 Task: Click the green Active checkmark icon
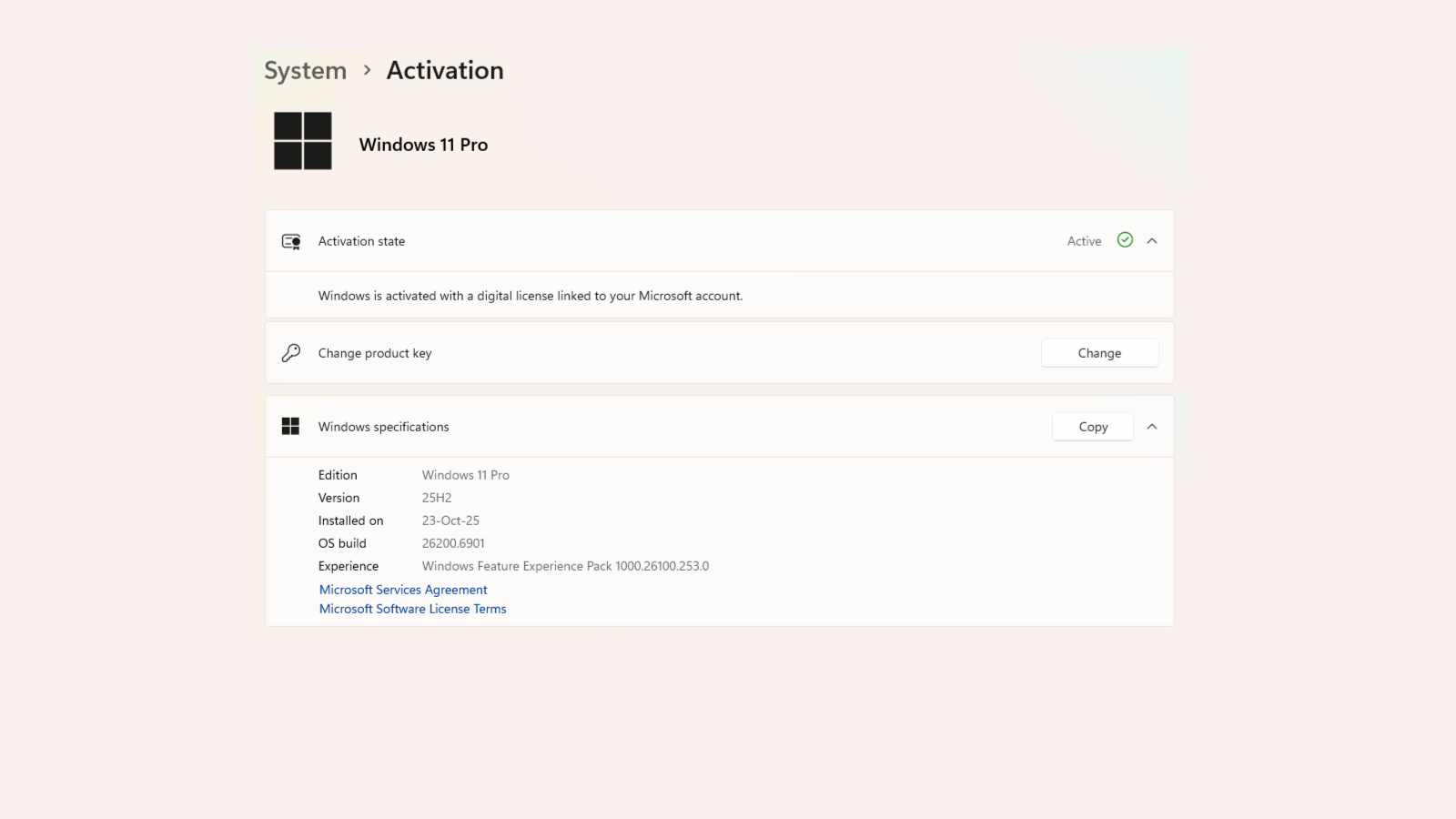[x=1125, y=240]
